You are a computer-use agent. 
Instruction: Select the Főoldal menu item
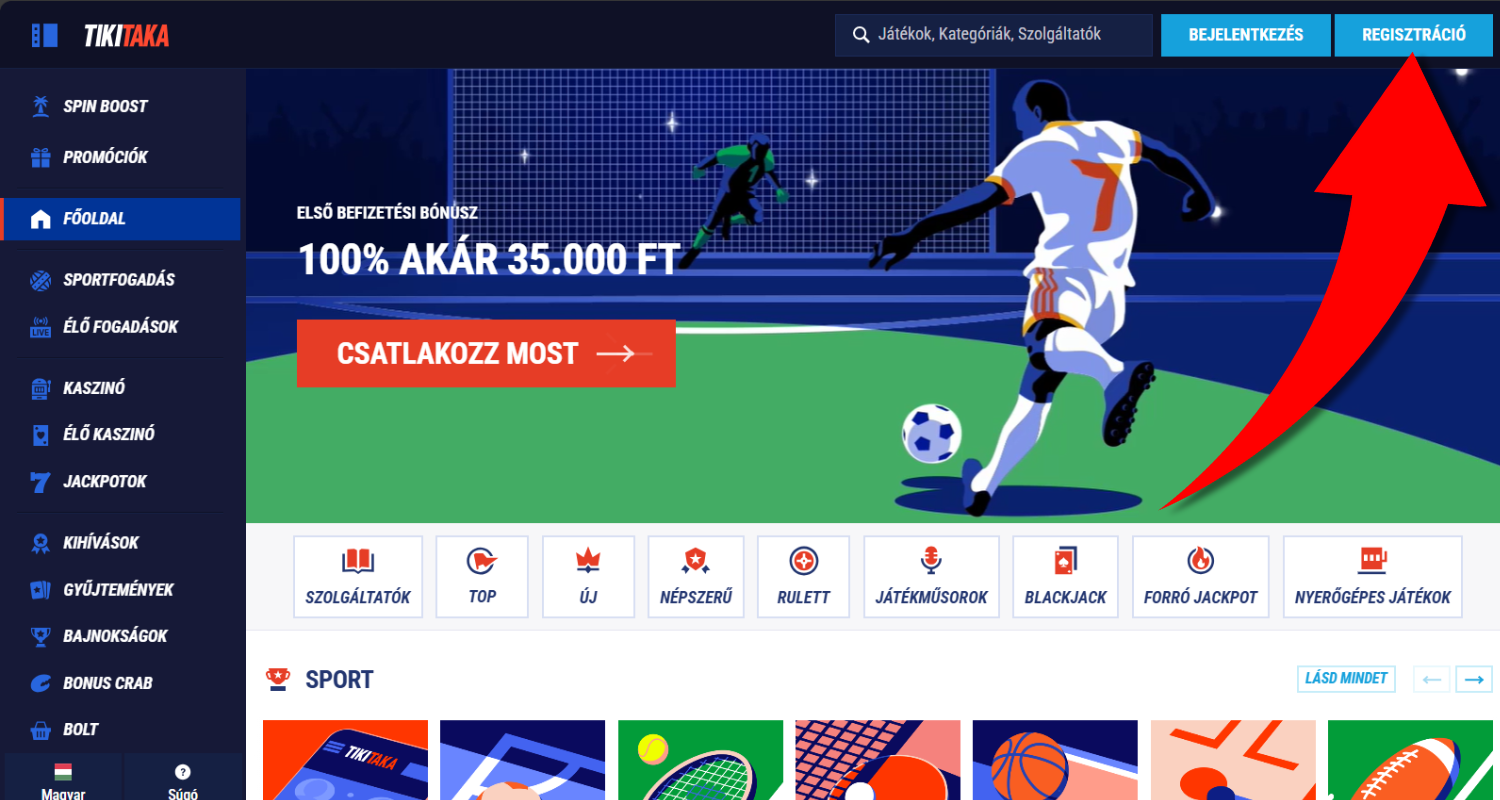(x=120, y=219)
